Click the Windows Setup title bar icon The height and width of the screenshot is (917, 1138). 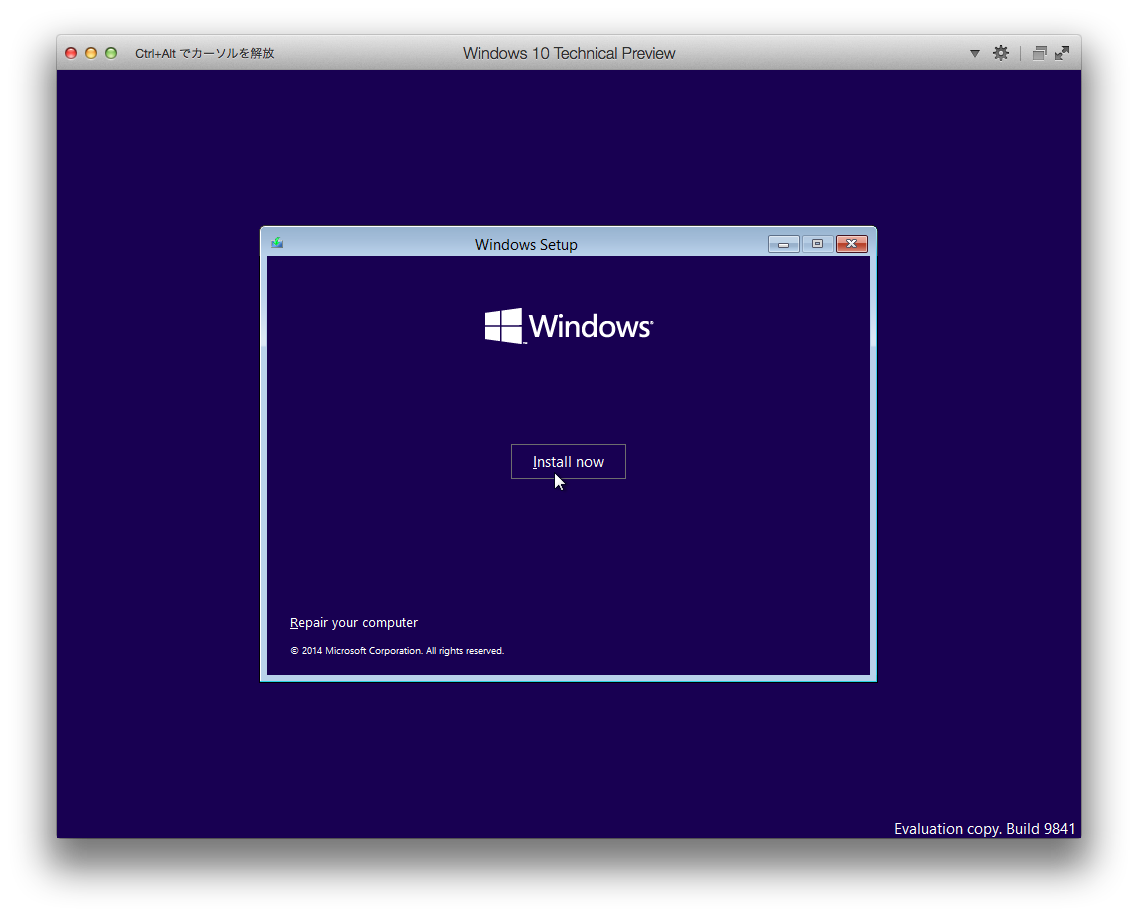(x=277, y=243)
